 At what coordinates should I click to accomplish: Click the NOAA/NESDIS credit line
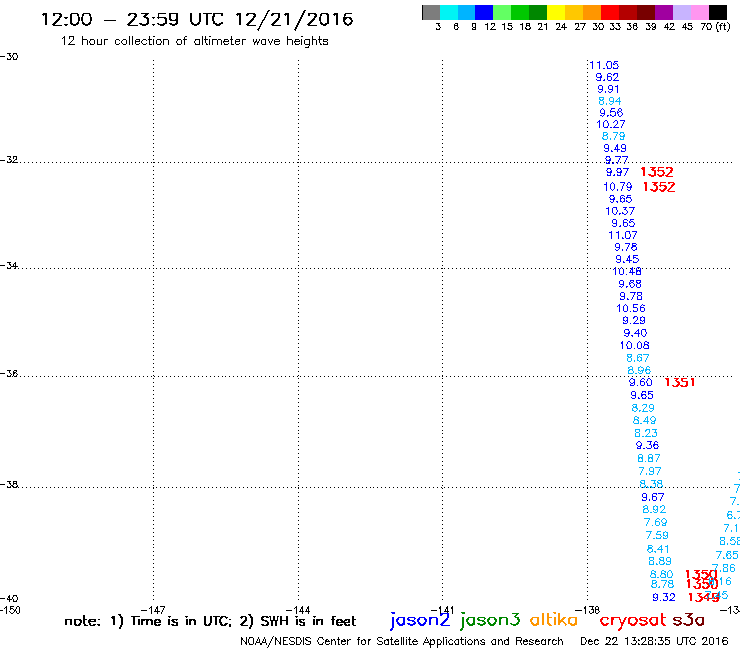[x=402, y=641]
